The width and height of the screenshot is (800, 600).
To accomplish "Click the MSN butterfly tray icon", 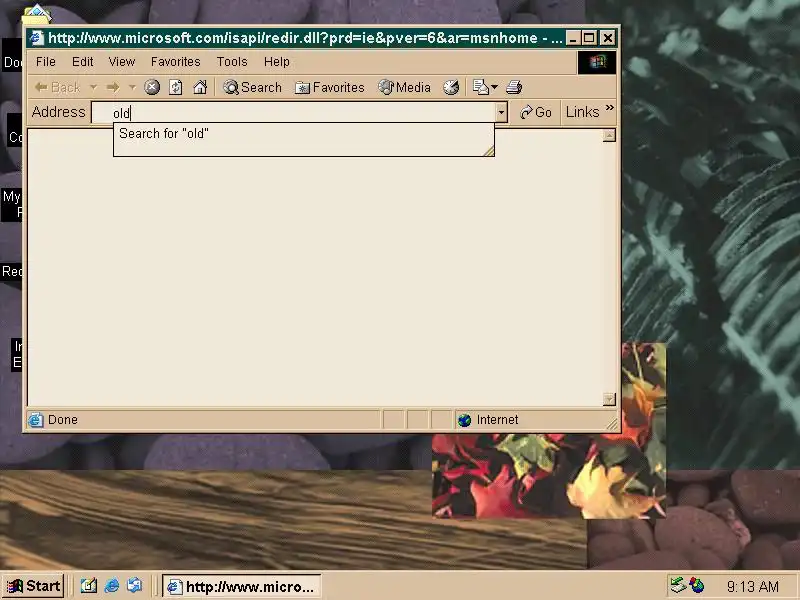I will pos(696,585).
